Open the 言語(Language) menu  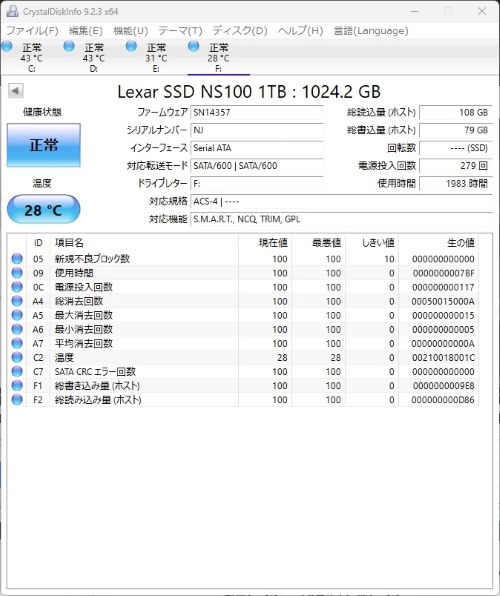pyautogui.click(x=371, y=30)
